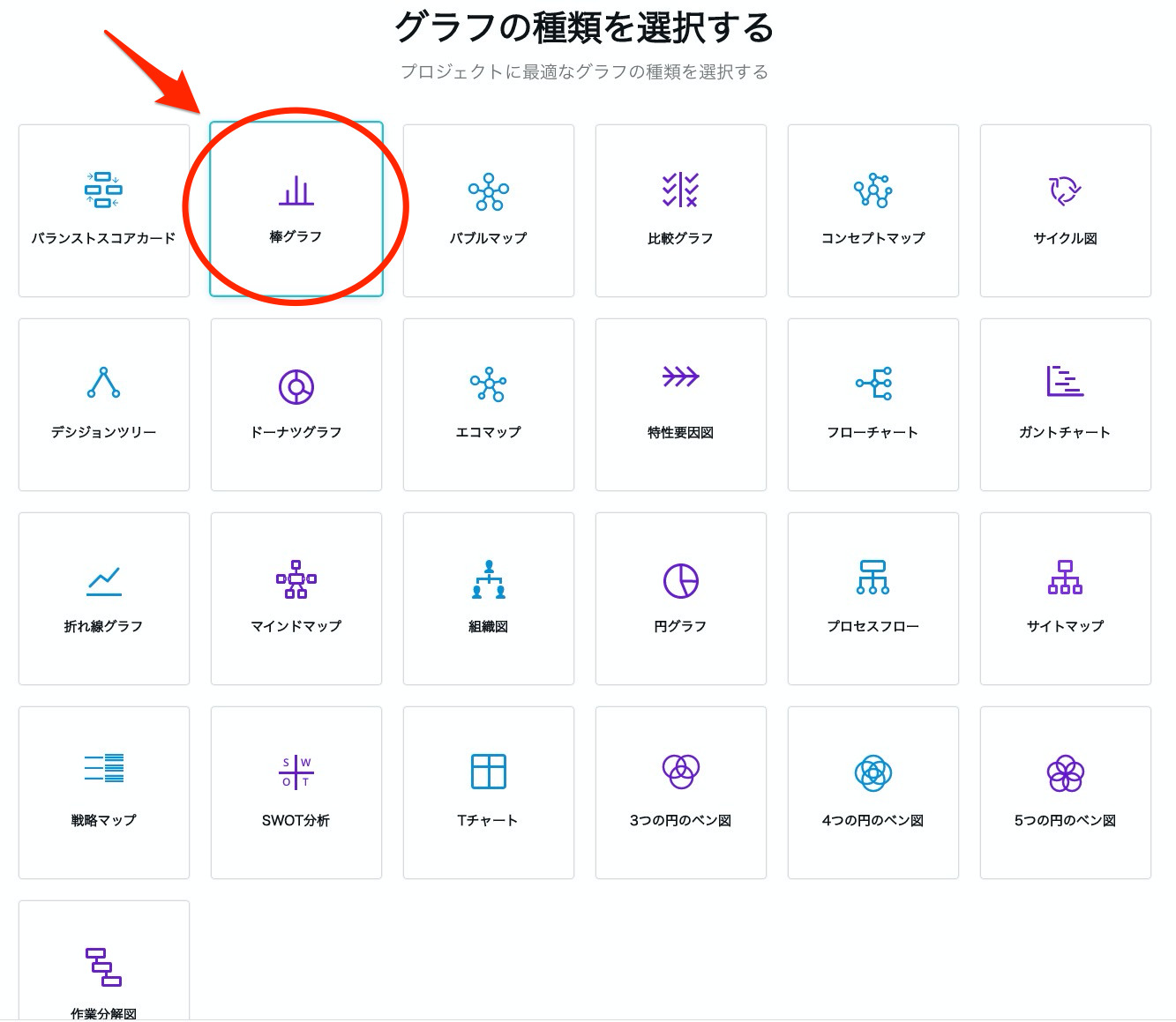Select the サイトマップ icon
Screen dimensions: 1176x1022
[1065, 577]
